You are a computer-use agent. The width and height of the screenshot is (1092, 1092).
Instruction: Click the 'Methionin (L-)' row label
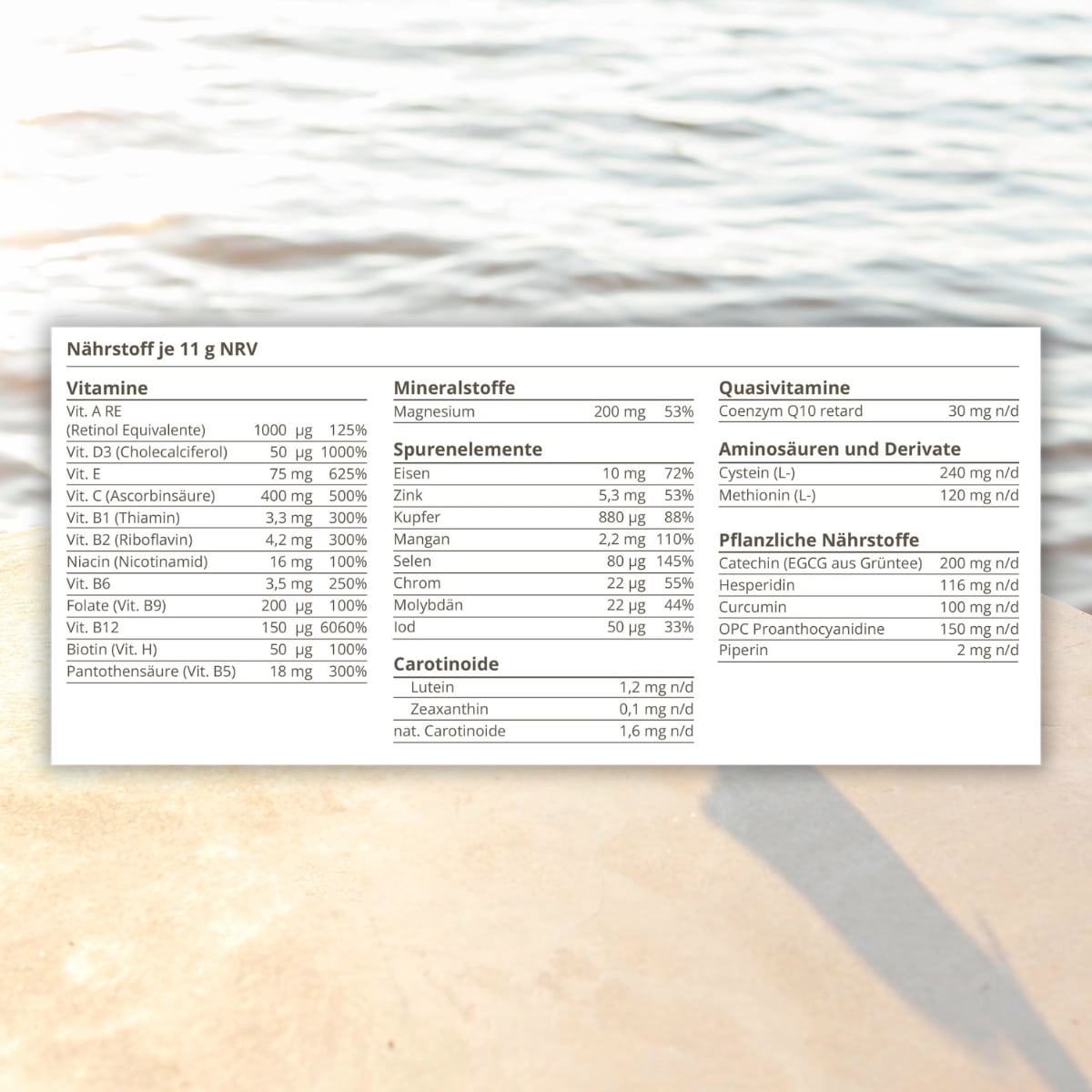point(767,496)
